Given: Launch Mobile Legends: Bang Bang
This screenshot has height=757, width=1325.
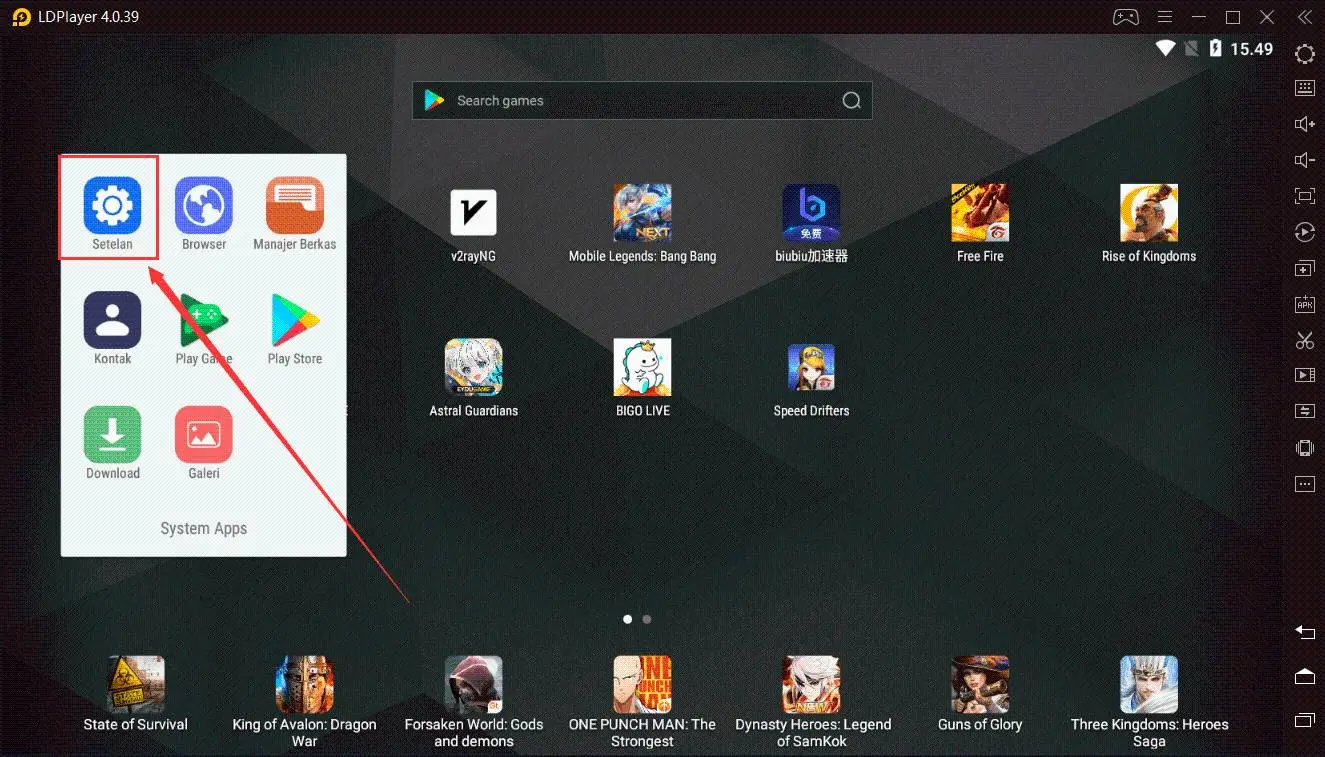Looking at the screenshot, I should click(642, 213).
